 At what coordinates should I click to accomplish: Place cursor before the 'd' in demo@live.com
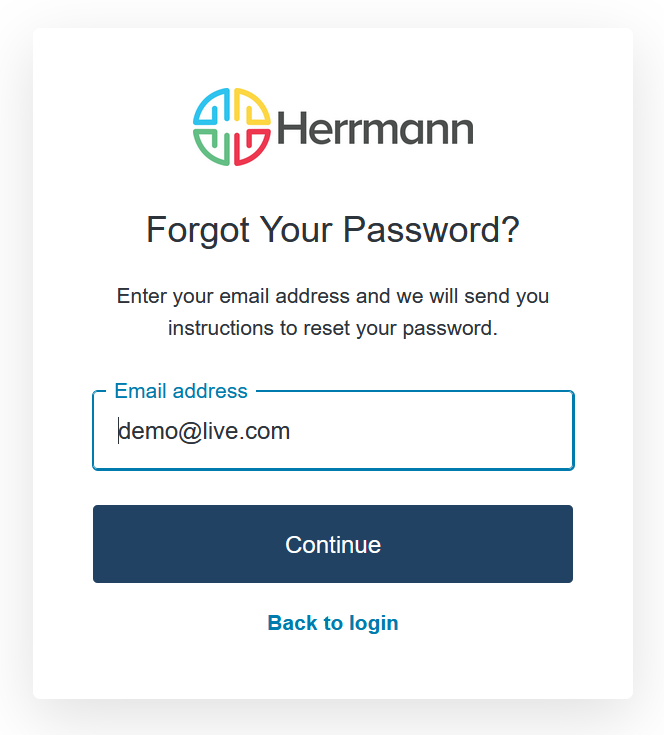pos(119,432)
